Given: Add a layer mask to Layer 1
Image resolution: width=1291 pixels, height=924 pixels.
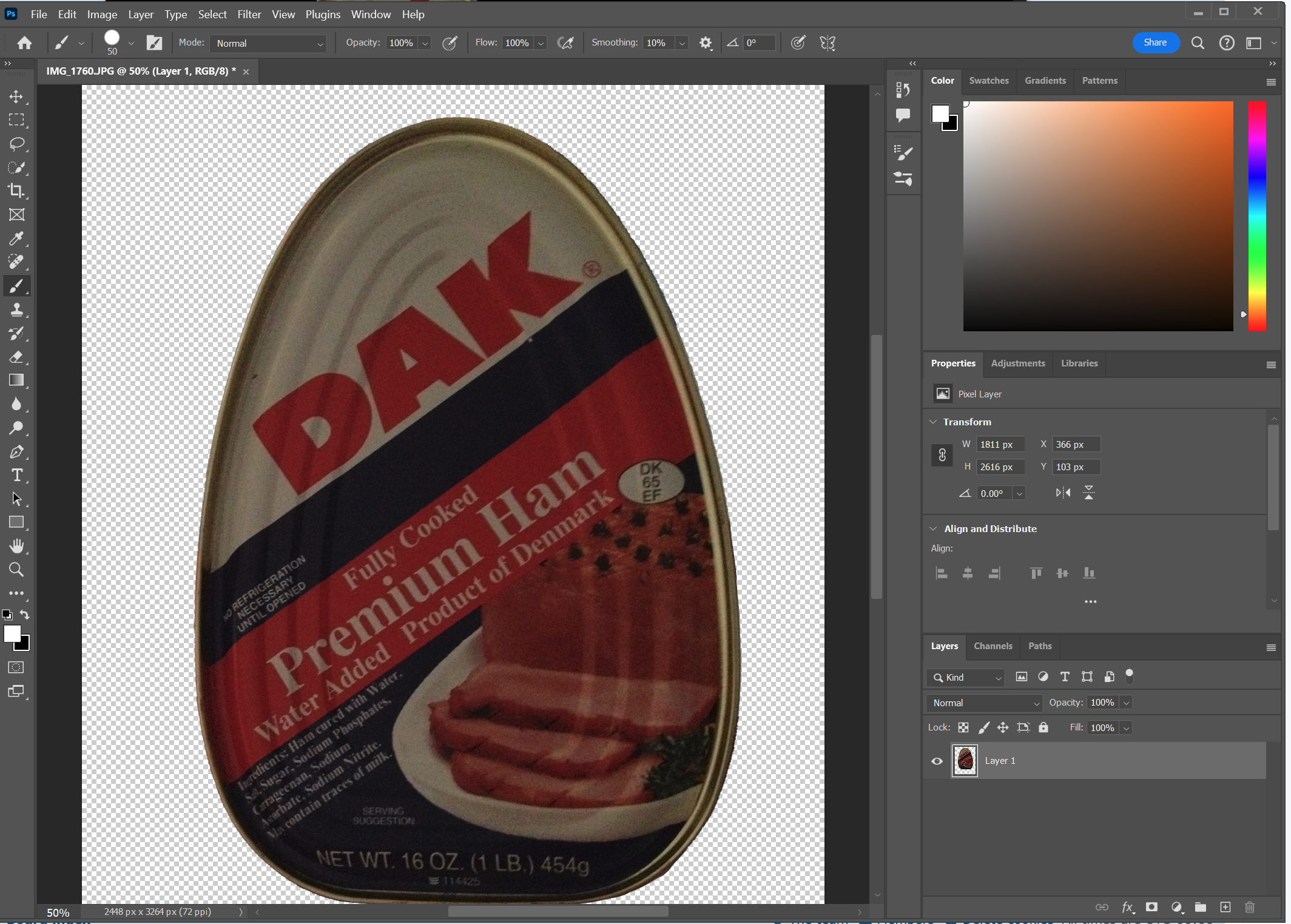Looking at the screenshot, I should pyautogui.click(x=1151, y=907).
